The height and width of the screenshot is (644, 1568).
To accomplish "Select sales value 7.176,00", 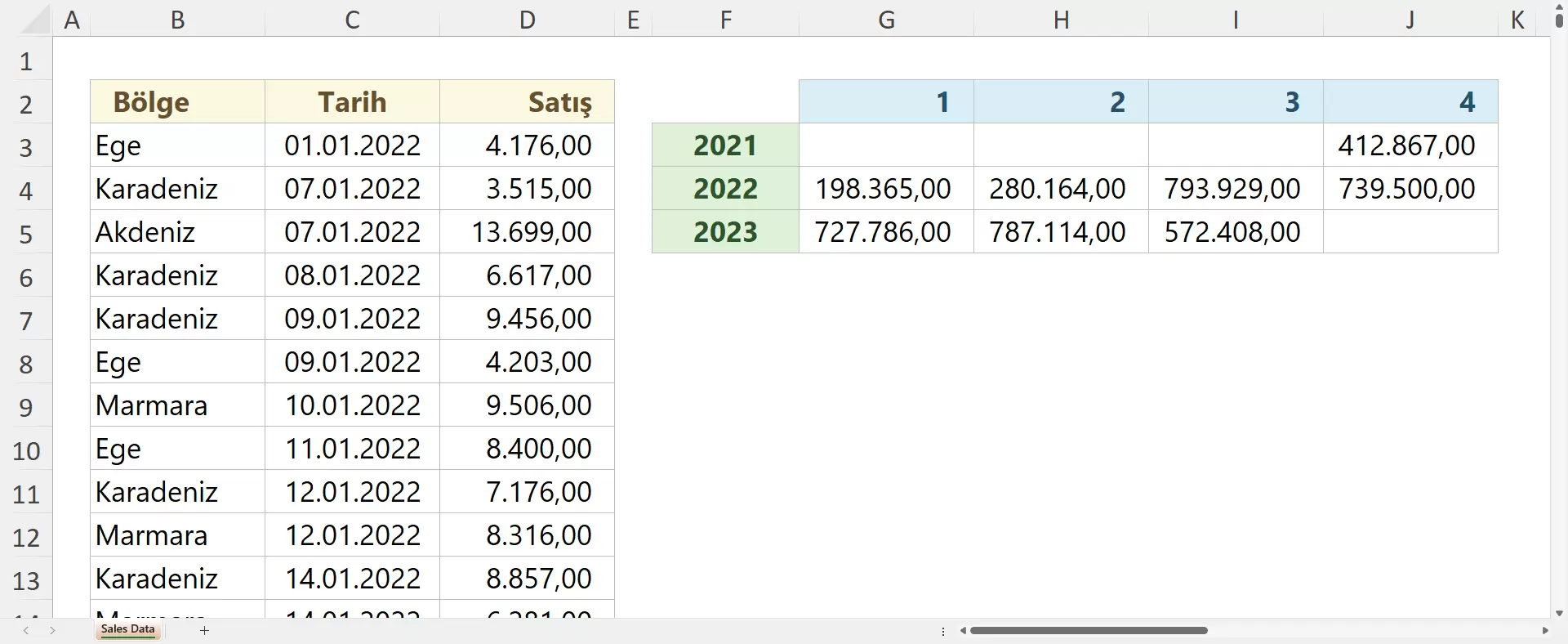I will 527,491.
